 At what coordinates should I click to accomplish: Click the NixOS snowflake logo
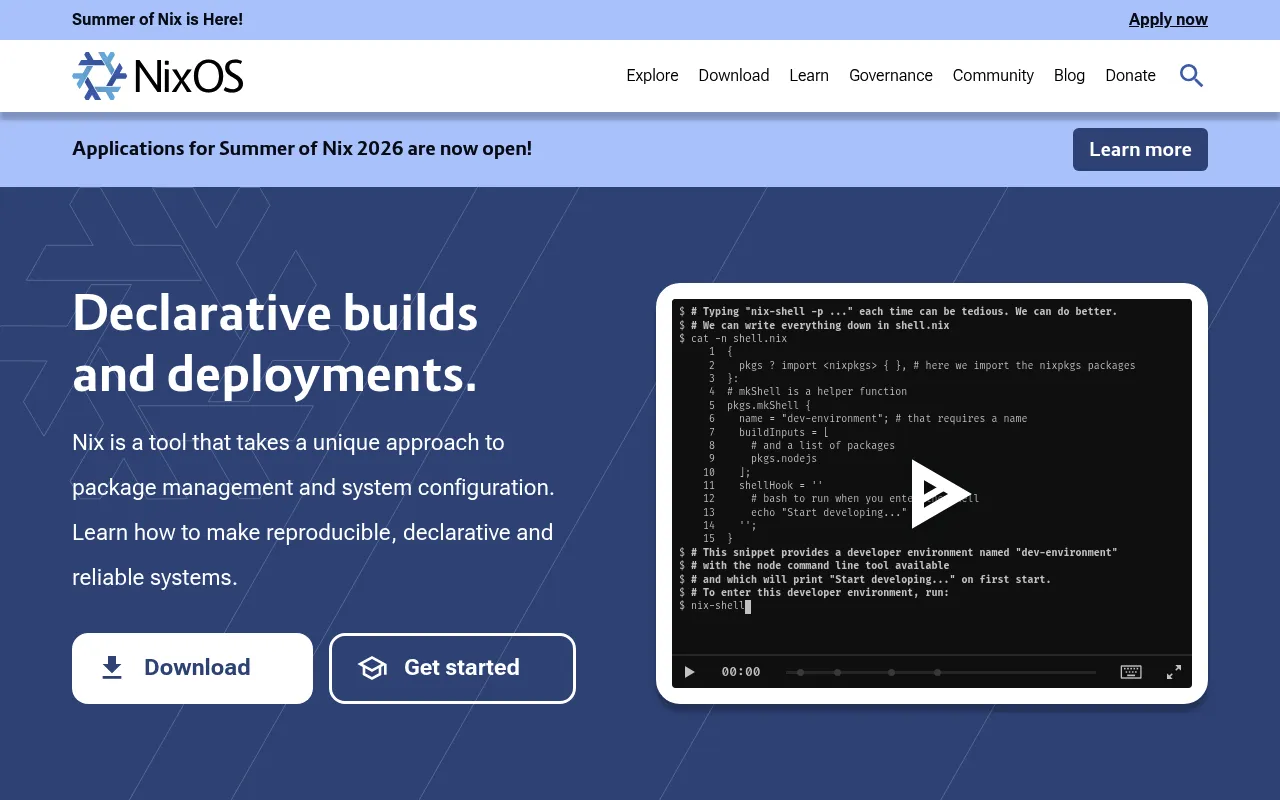coord(99,76)
